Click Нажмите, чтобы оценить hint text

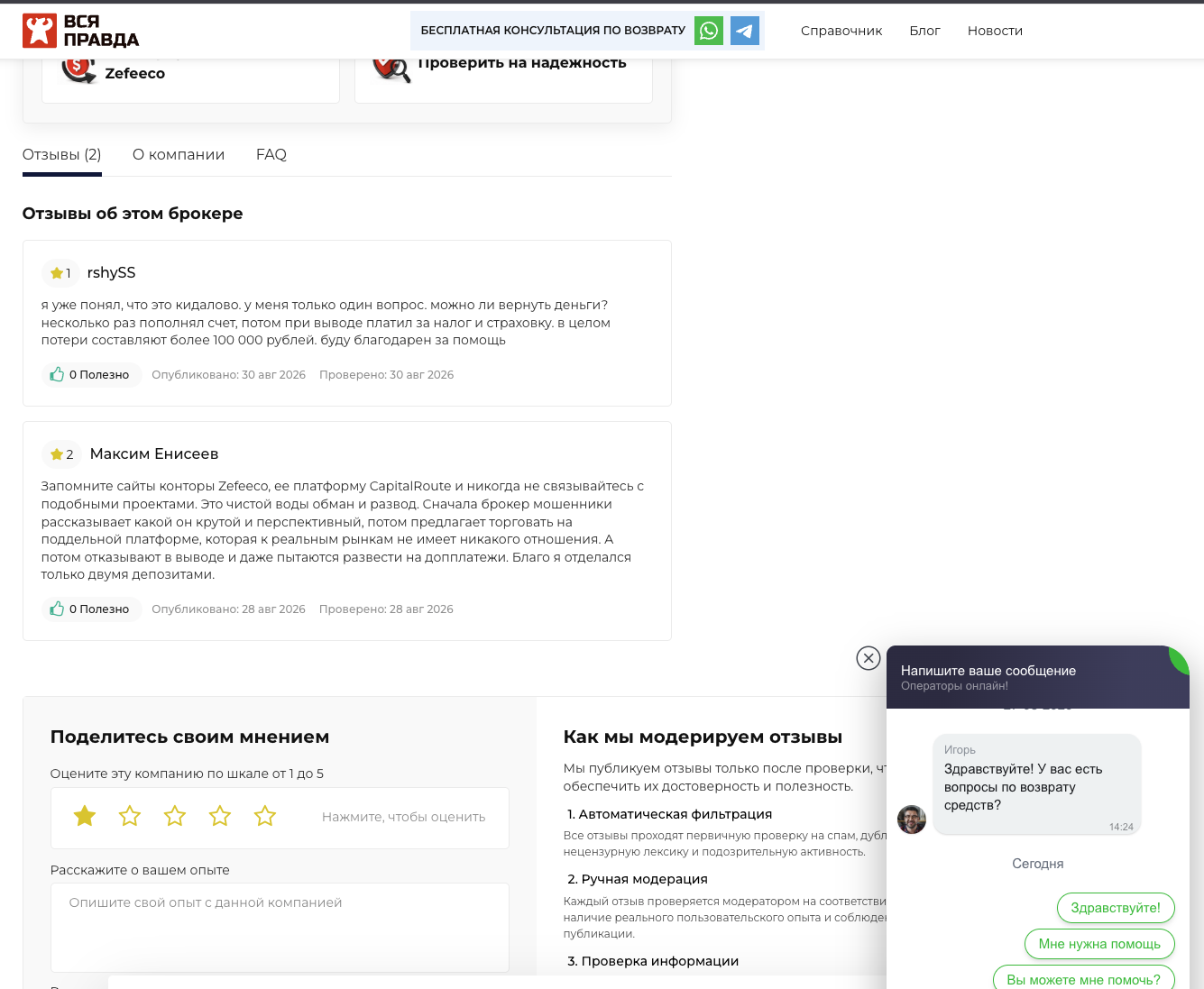(403, 817)
